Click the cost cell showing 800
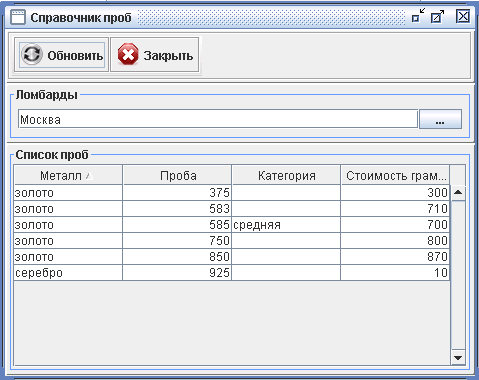The height and width of the screenshot is (380, 479). [x=395, y=241]
